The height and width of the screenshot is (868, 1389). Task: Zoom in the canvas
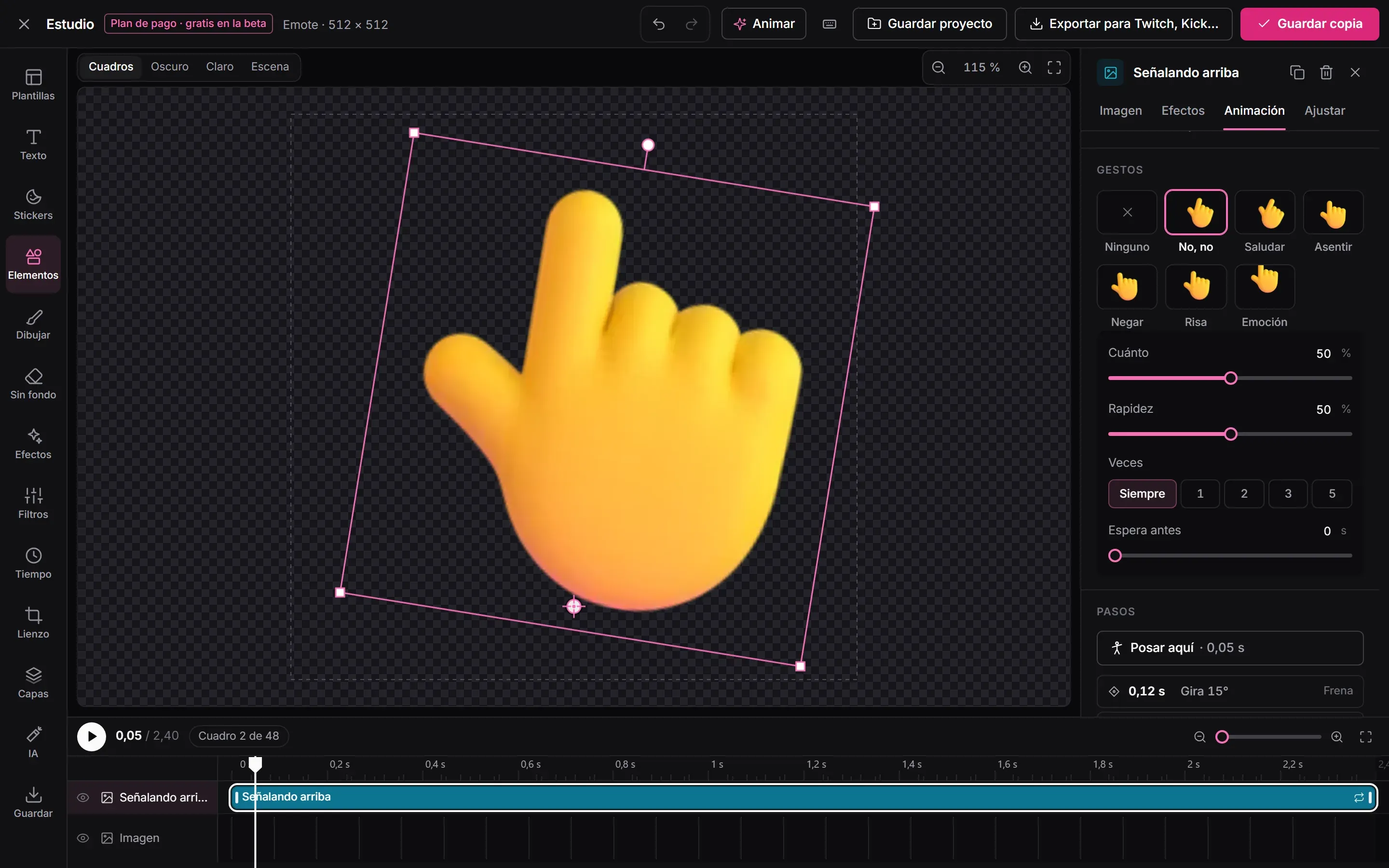point(1025,68)
